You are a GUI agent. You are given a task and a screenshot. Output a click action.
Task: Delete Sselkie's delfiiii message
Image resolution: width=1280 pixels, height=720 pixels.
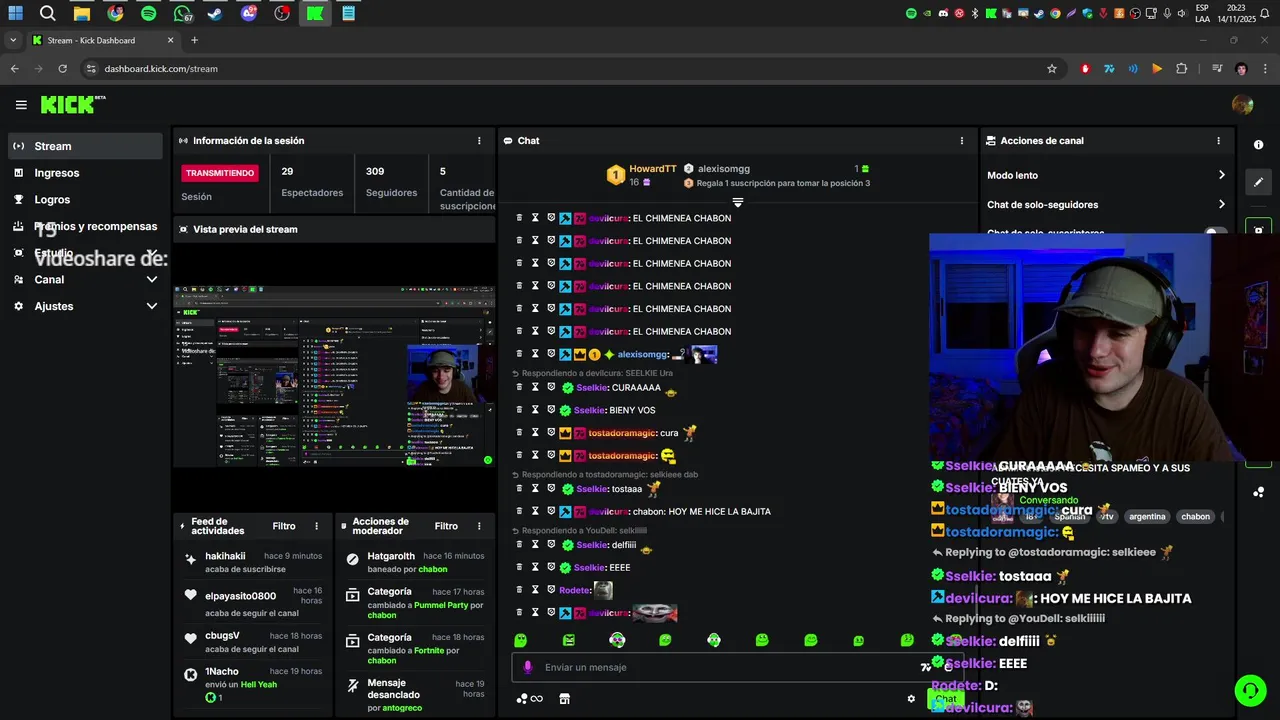click(x=519, y=545)
